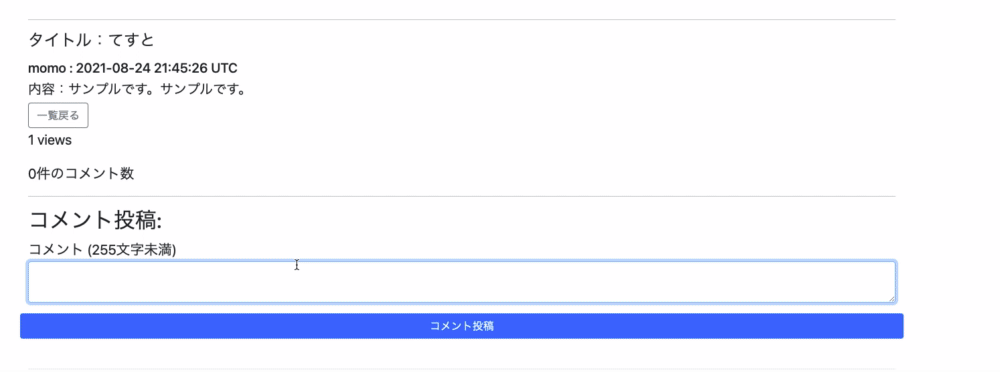Click the divider line above コメント投稿: heading

462,196
